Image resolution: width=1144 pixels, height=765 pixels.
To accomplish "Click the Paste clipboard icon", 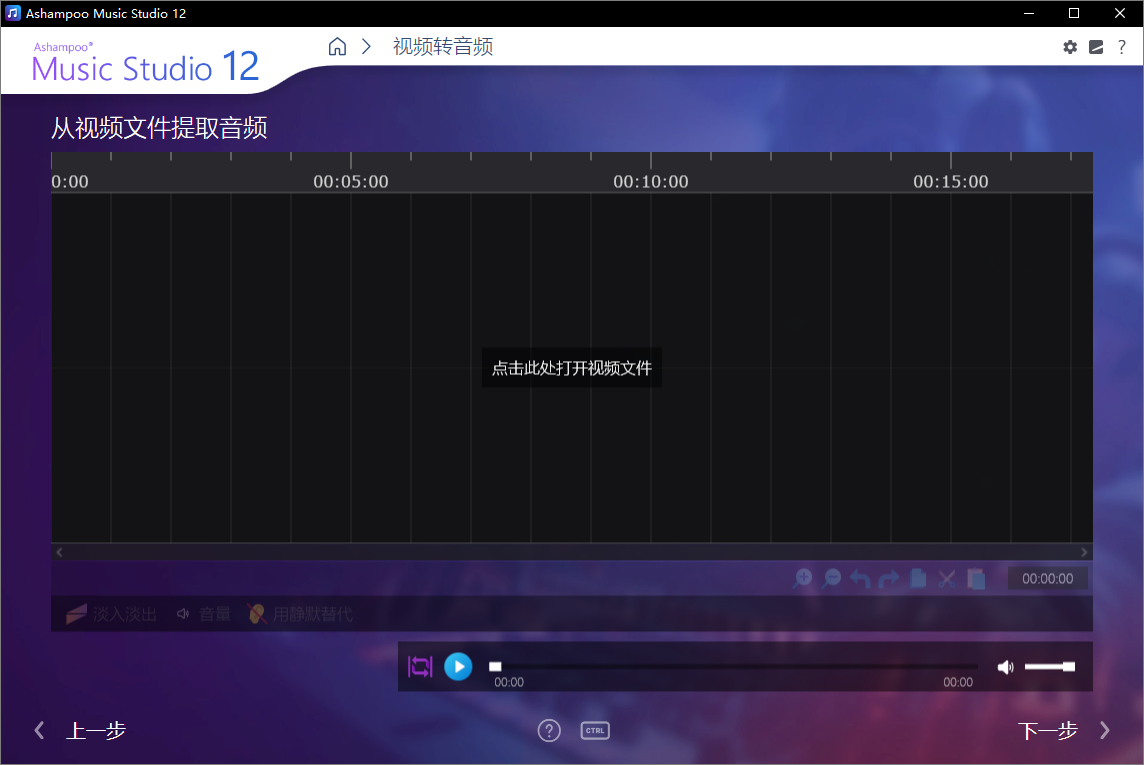I will (x=975, y=578).
